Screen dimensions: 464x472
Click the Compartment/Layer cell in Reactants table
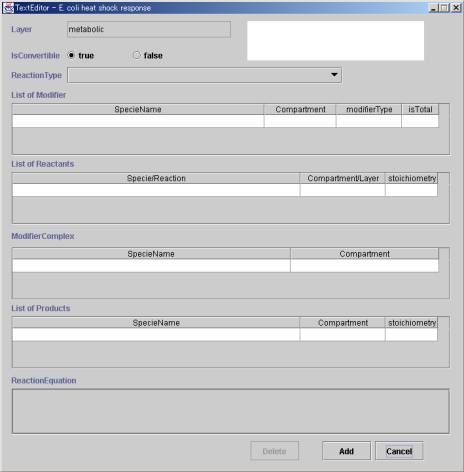[x=343, y=190]
